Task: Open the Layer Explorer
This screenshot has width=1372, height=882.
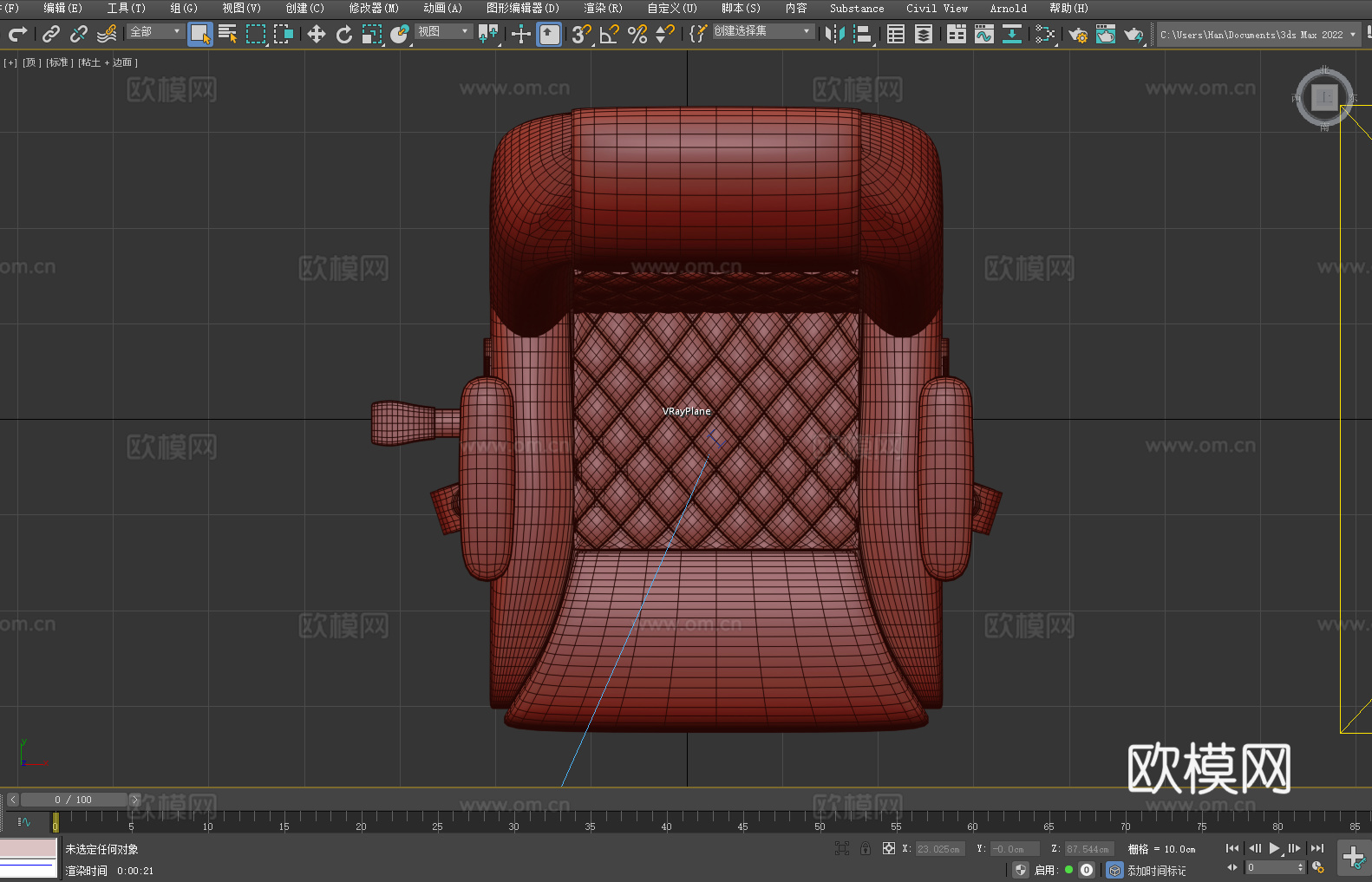Action: click(924, 34)
